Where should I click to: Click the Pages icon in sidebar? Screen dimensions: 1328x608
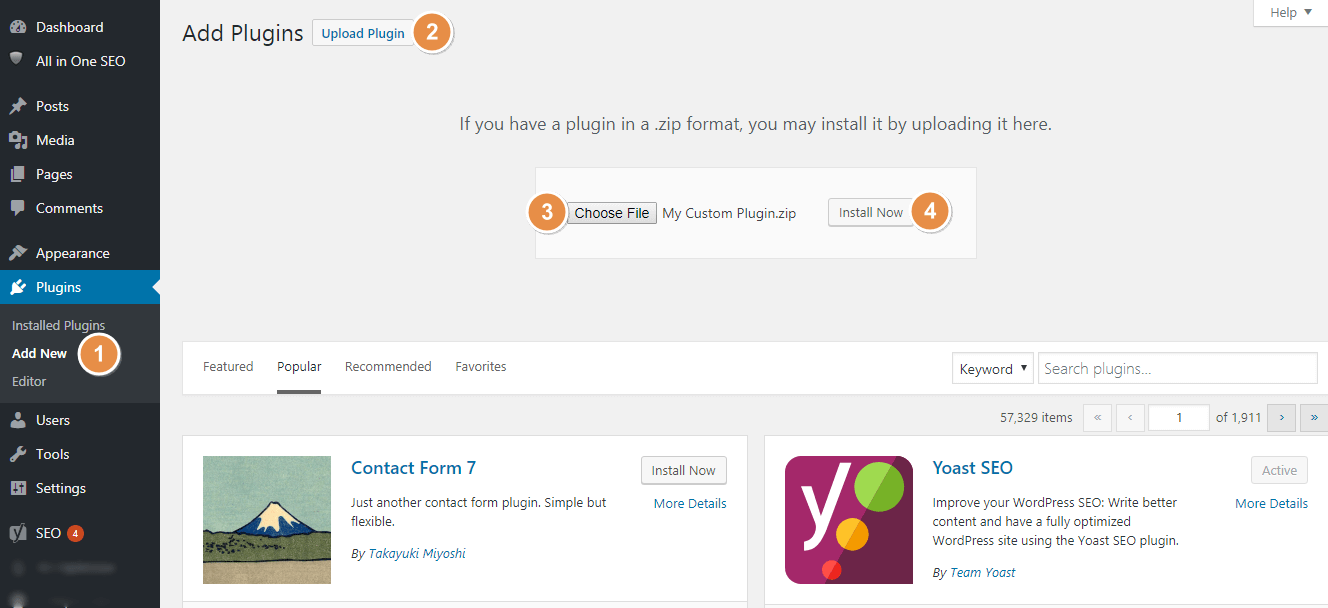[17, 174]
